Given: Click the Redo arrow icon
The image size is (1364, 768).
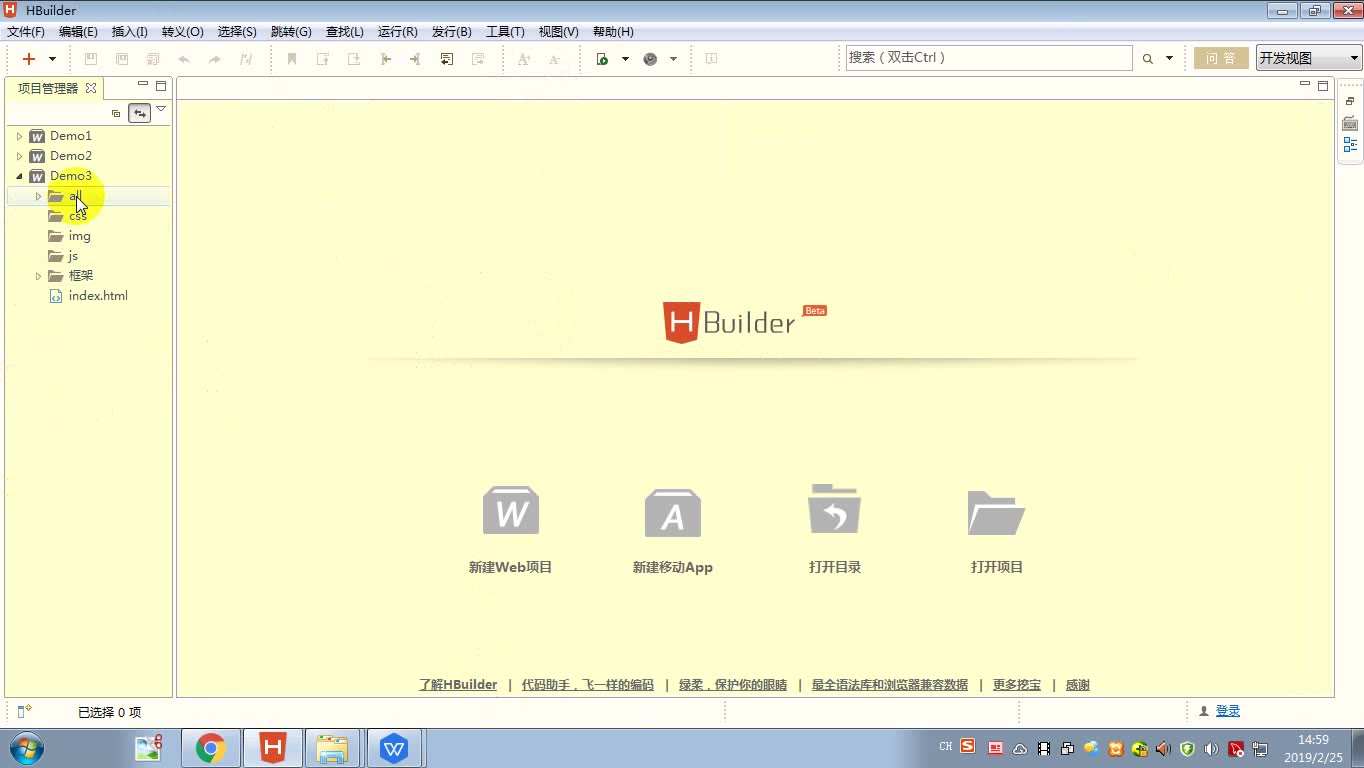Looking at the screenshot, I should [x=214, y=59].
